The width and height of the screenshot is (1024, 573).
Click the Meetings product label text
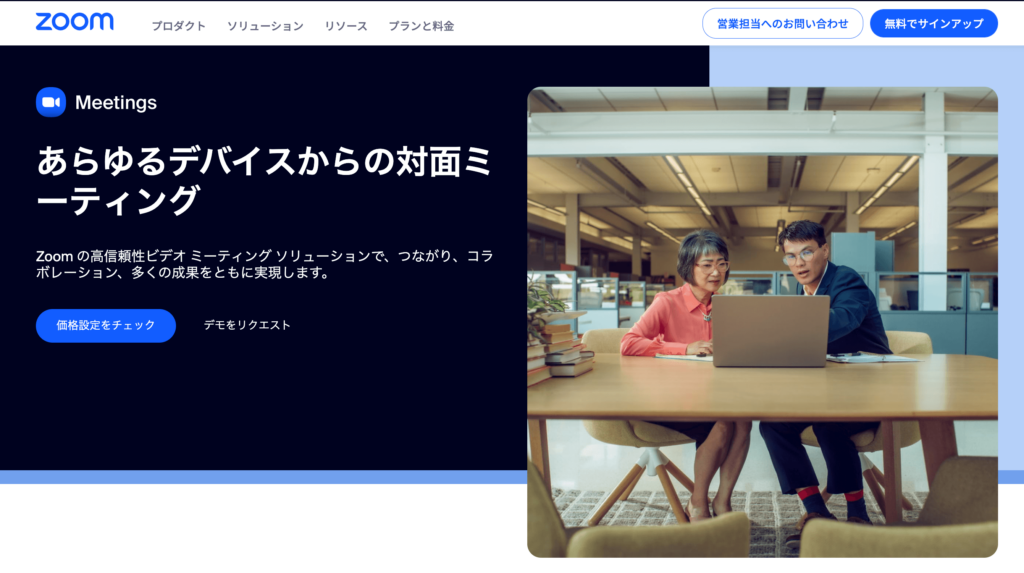(x=116, y=103)
